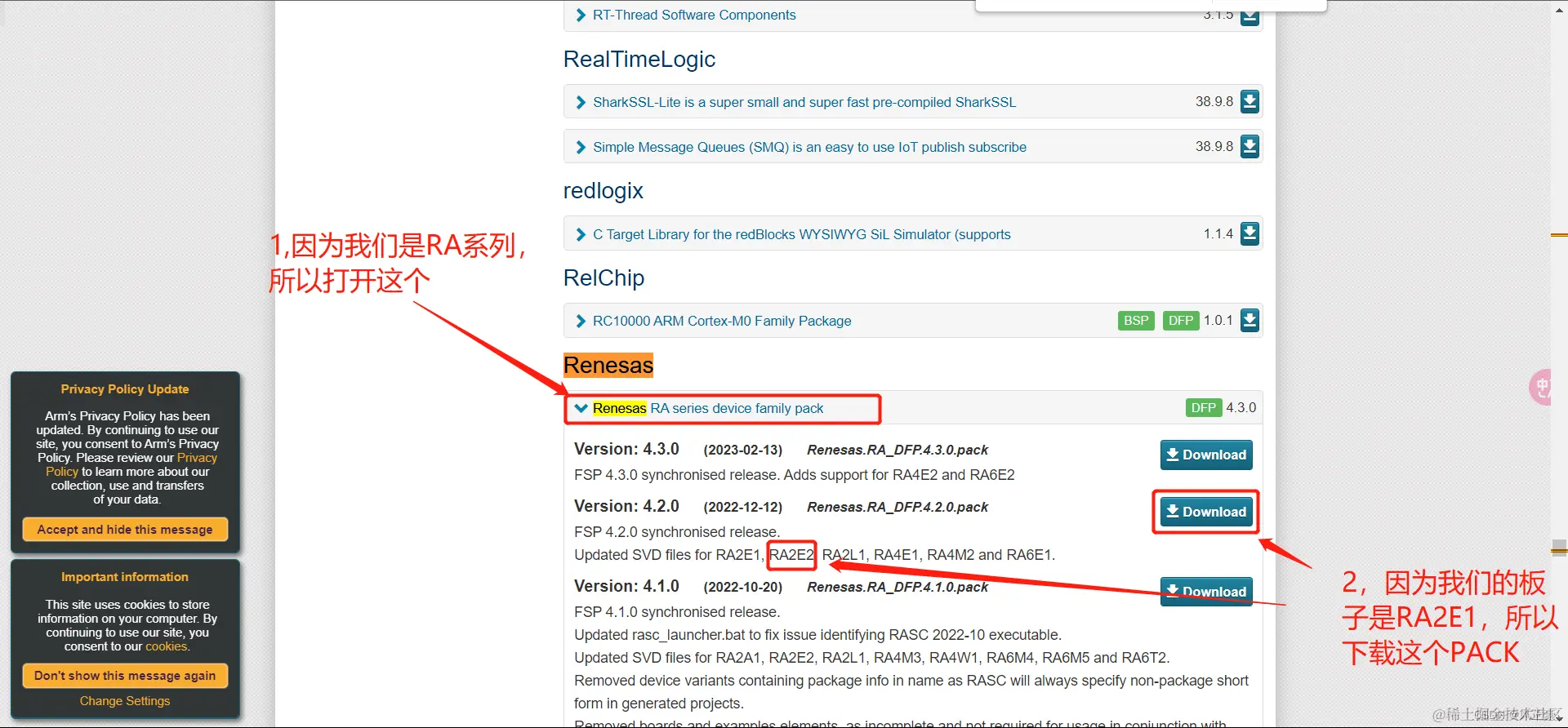
Task: Click the pink floating IME icon
Action: pyautogui.click(x=1540, y=387)
